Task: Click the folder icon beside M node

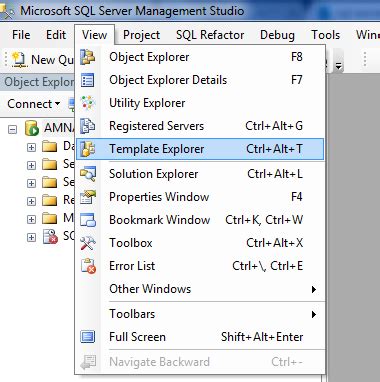Action: pos(50,219)
